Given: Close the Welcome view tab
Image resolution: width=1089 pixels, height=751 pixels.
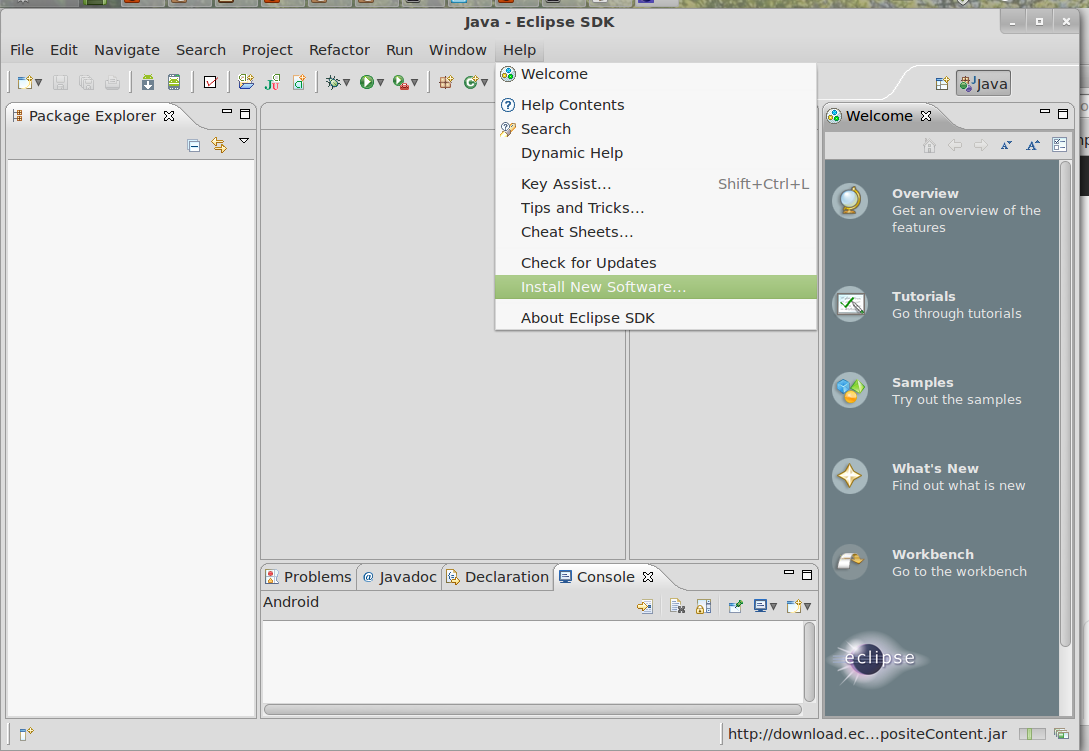Looking at the screenshot, I should point(926,116).
